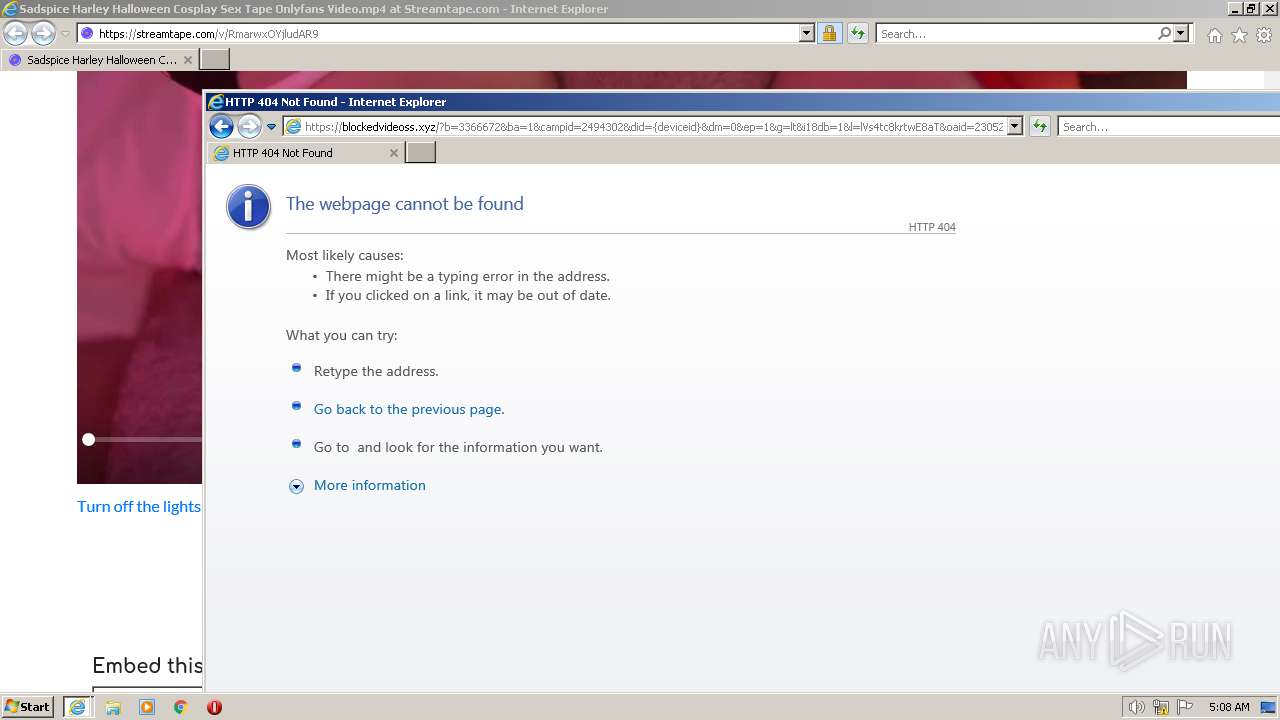This screenshot has height=720, width=1280.
Task: Open search provider dropdown in main window
Action: pyautogui.click(x=1181, y=34)
